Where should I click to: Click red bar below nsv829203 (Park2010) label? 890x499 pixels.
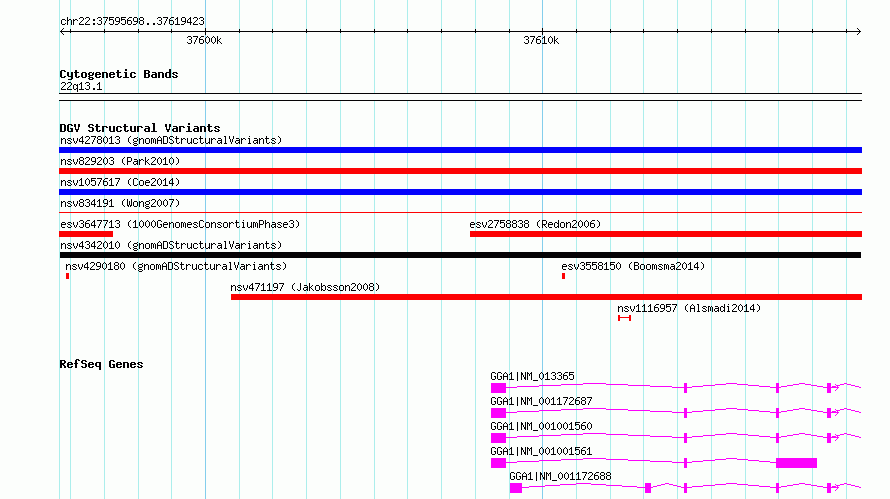(x=460, y=171)
